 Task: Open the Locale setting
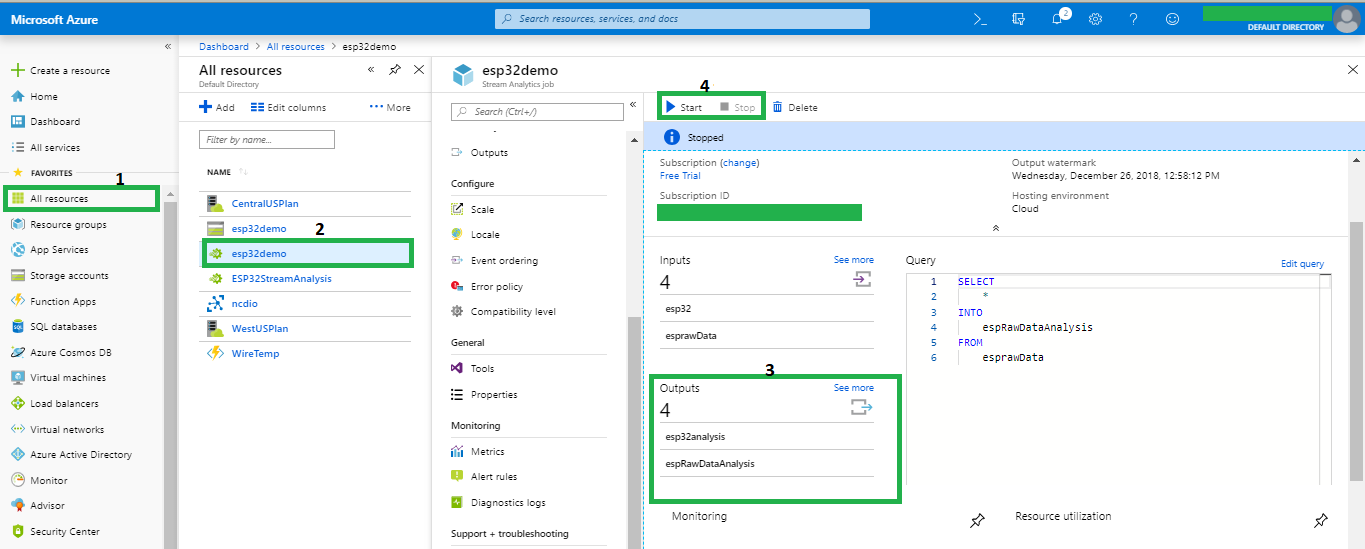pos(485,235)
